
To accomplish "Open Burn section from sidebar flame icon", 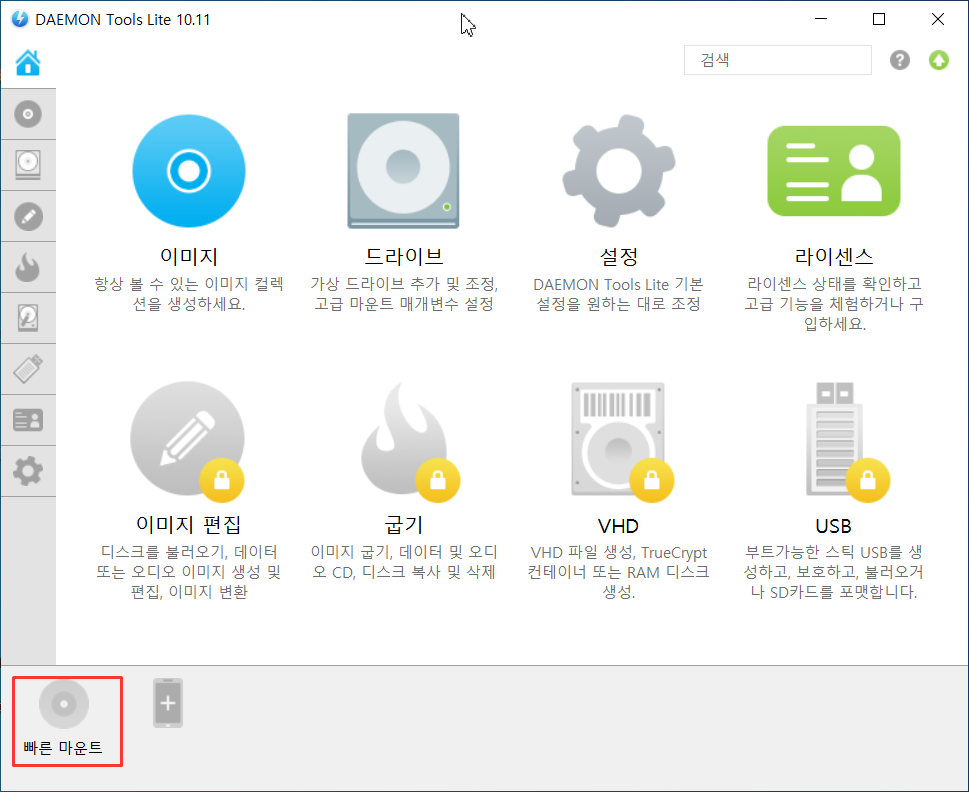I will tap(28, 268).
